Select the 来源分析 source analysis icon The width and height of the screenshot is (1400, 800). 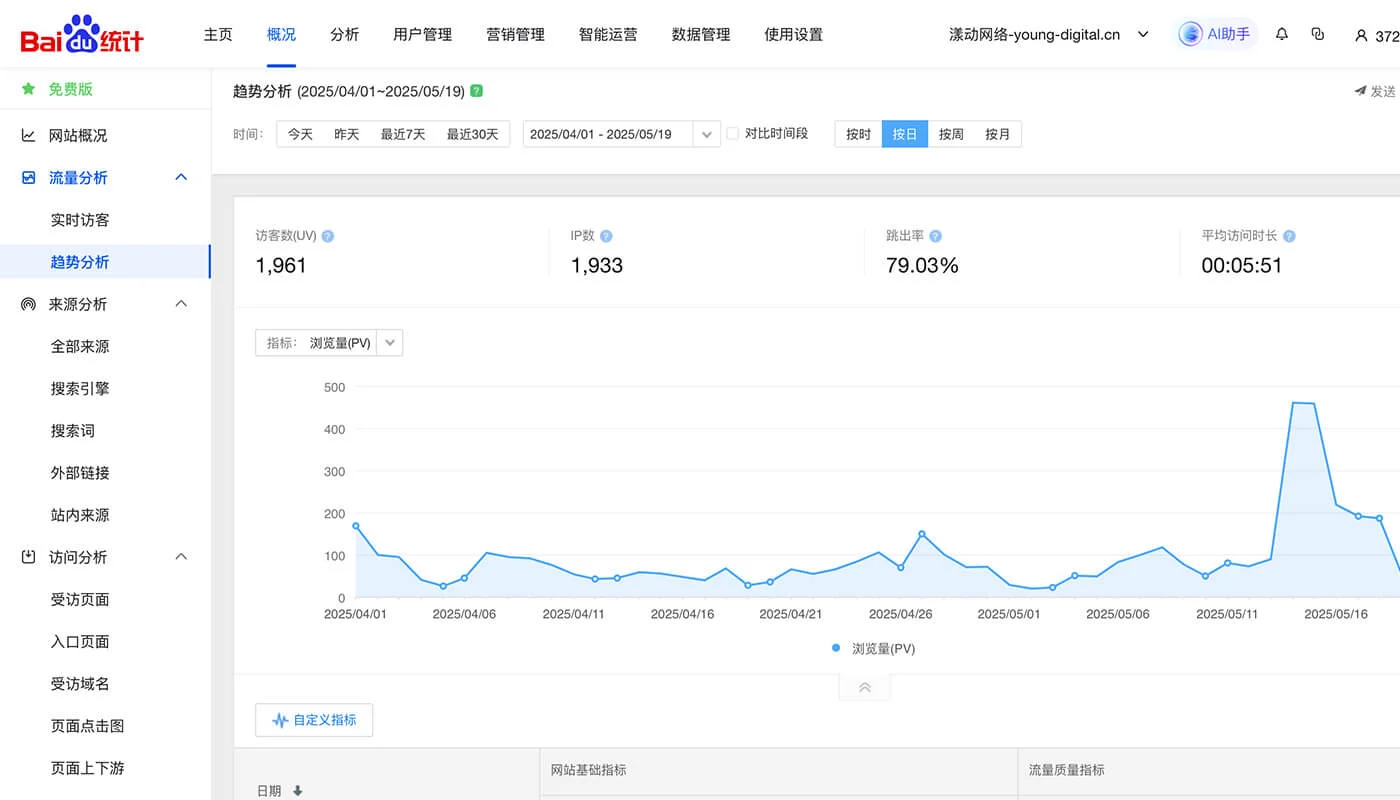(x=31, y=303)
